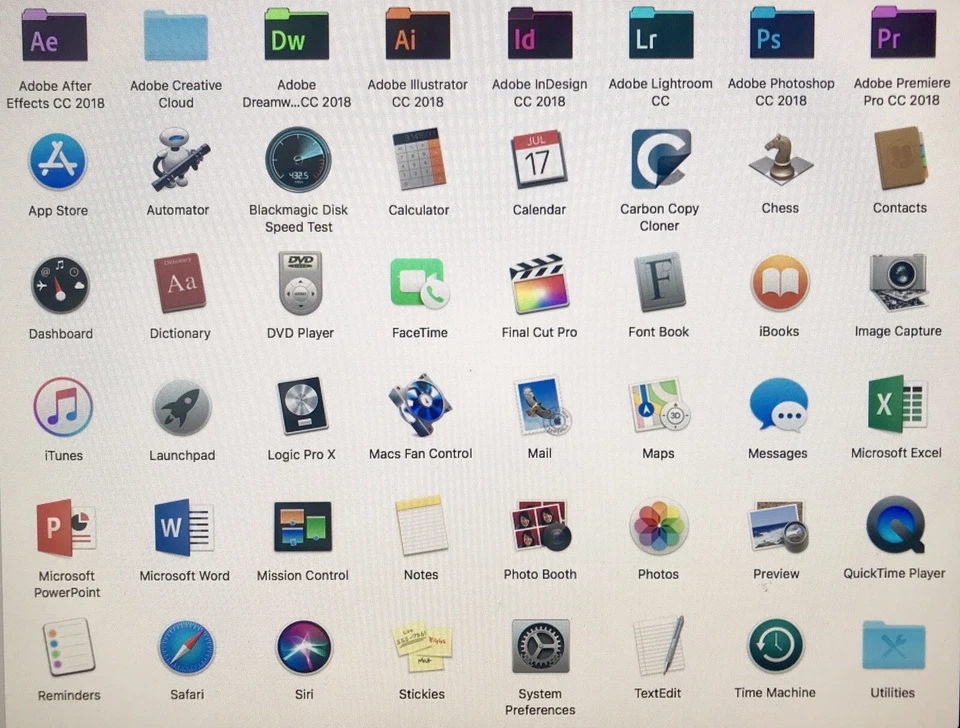This screenshot has width=960, height=728.
Task: Click the Siri icon
Action: pos(304,647)
